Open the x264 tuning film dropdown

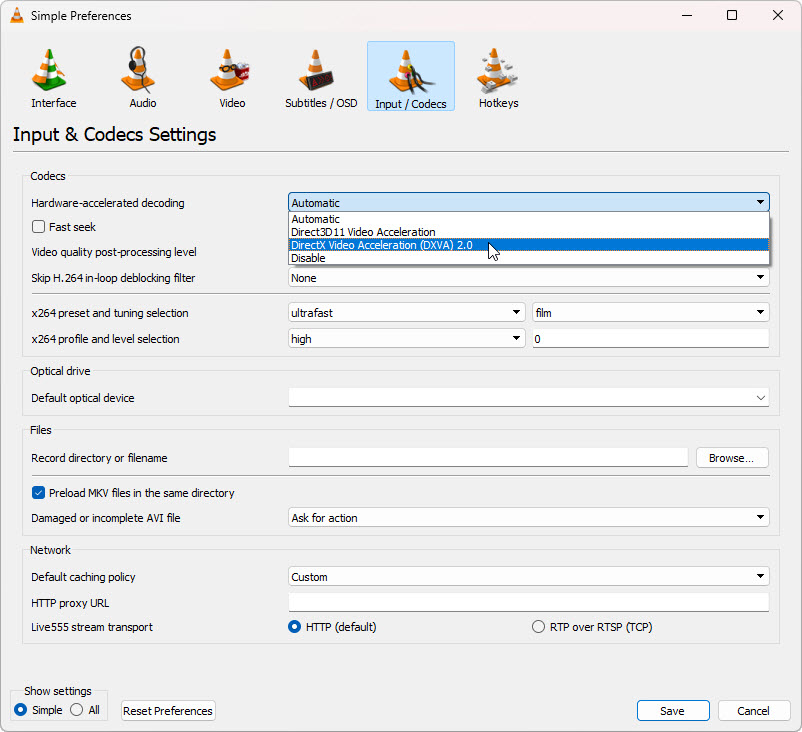point(651,313)
